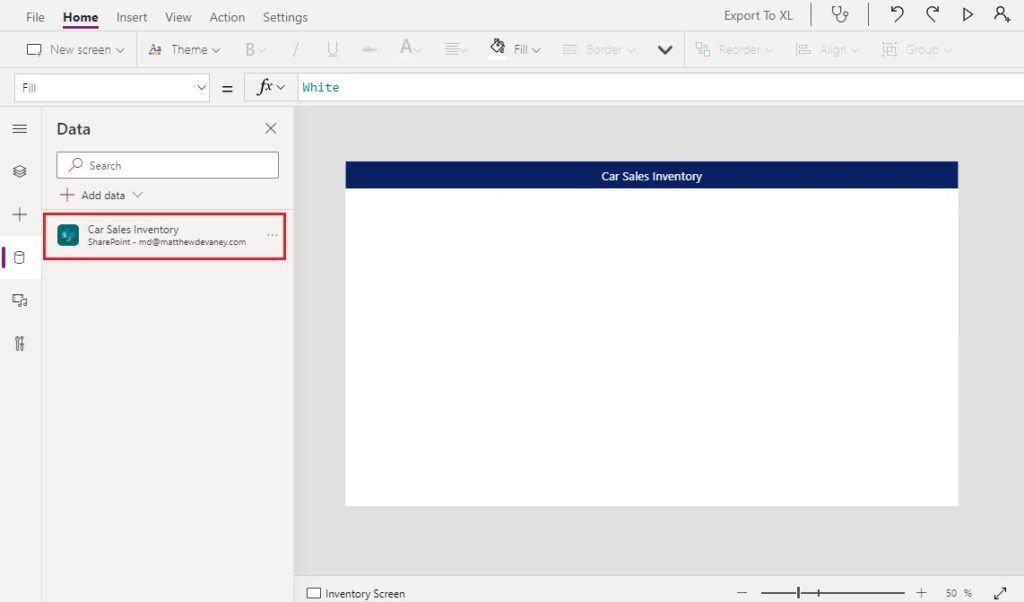Toggle italic formatting
Image resolution: width=1024 pixels, height=602 pixels.
click(x=297, y=48)
